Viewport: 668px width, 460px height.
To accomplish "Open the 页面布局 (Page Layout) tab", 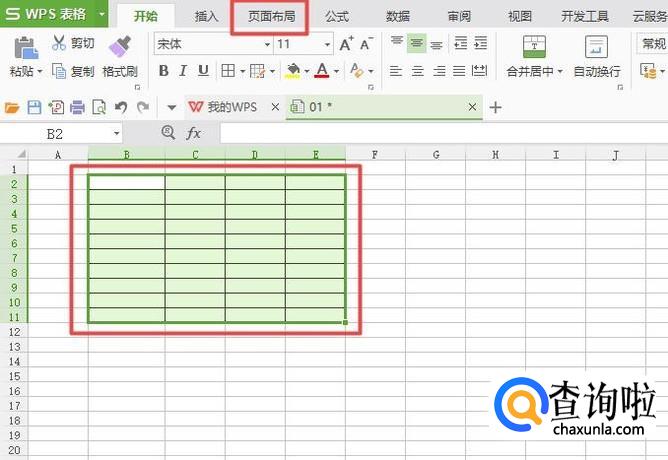I will click(271, 16).
